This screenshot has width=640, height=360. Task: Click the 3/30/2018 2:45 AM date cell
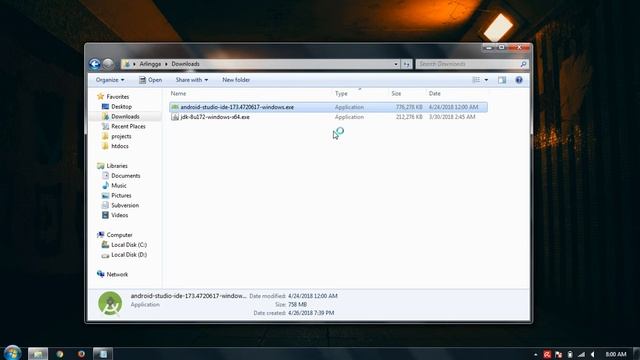coord(452,117)
